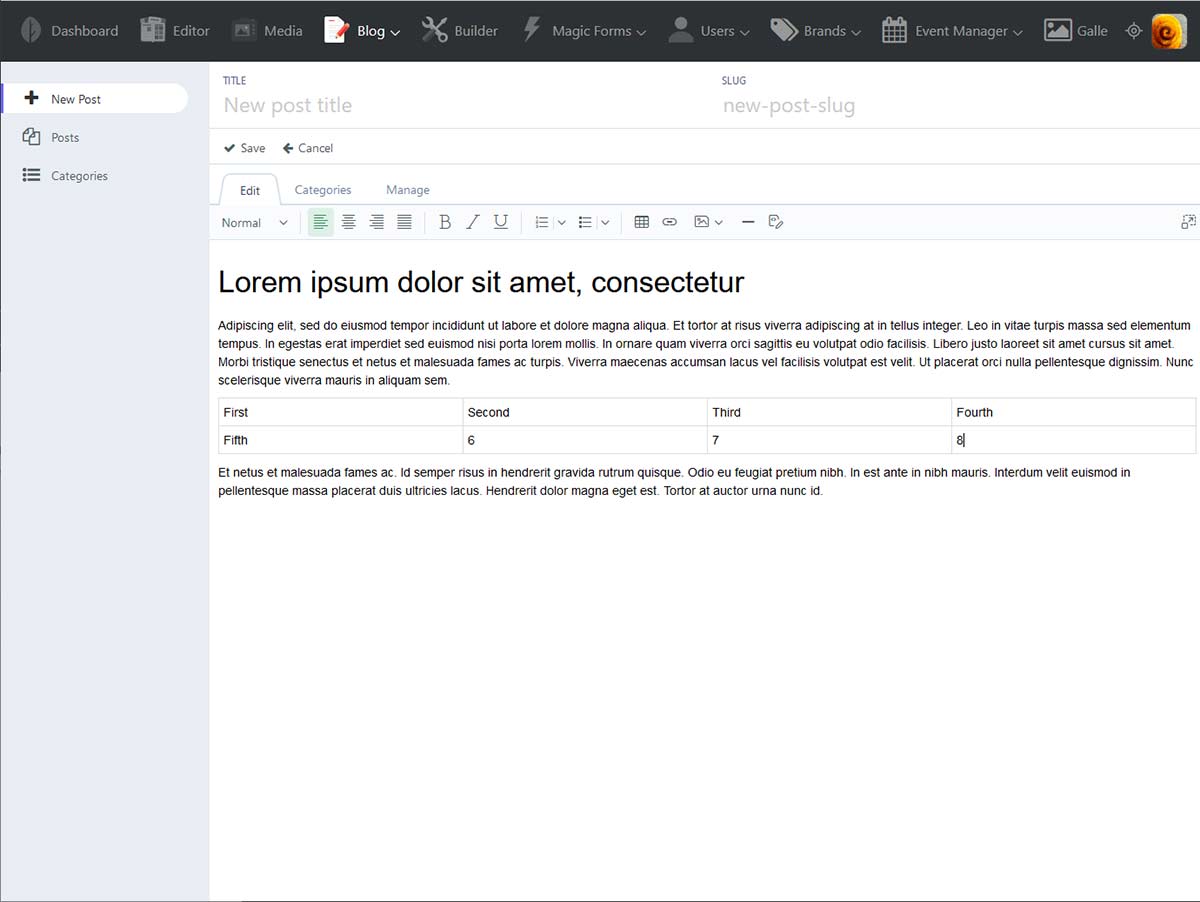The image size is (1200, 902).
Task: Expand the Brands menu
Action: click(x=816, y=30)
